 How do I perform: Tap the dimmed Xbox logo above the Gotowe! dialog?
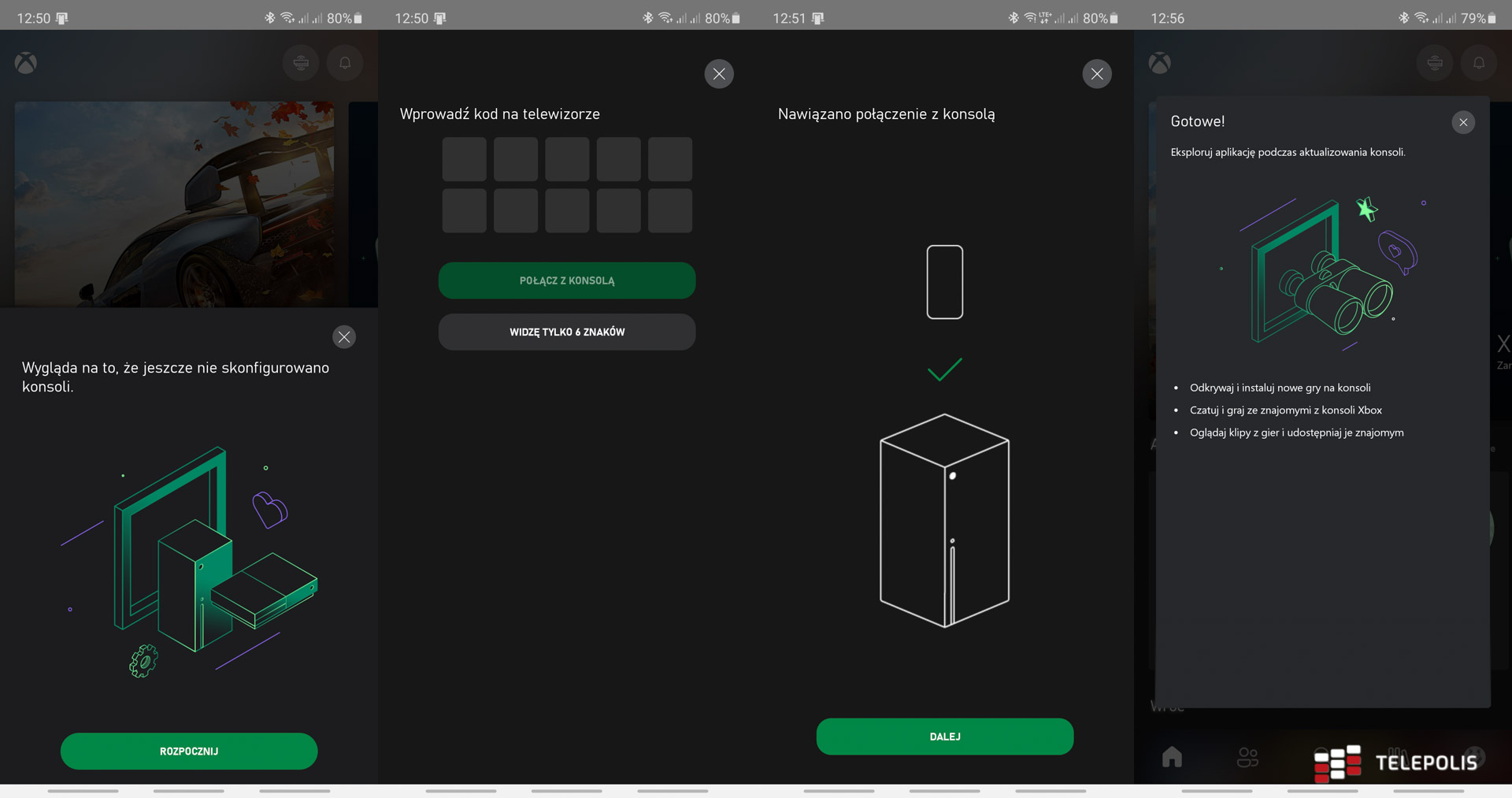coord(1160,63)
